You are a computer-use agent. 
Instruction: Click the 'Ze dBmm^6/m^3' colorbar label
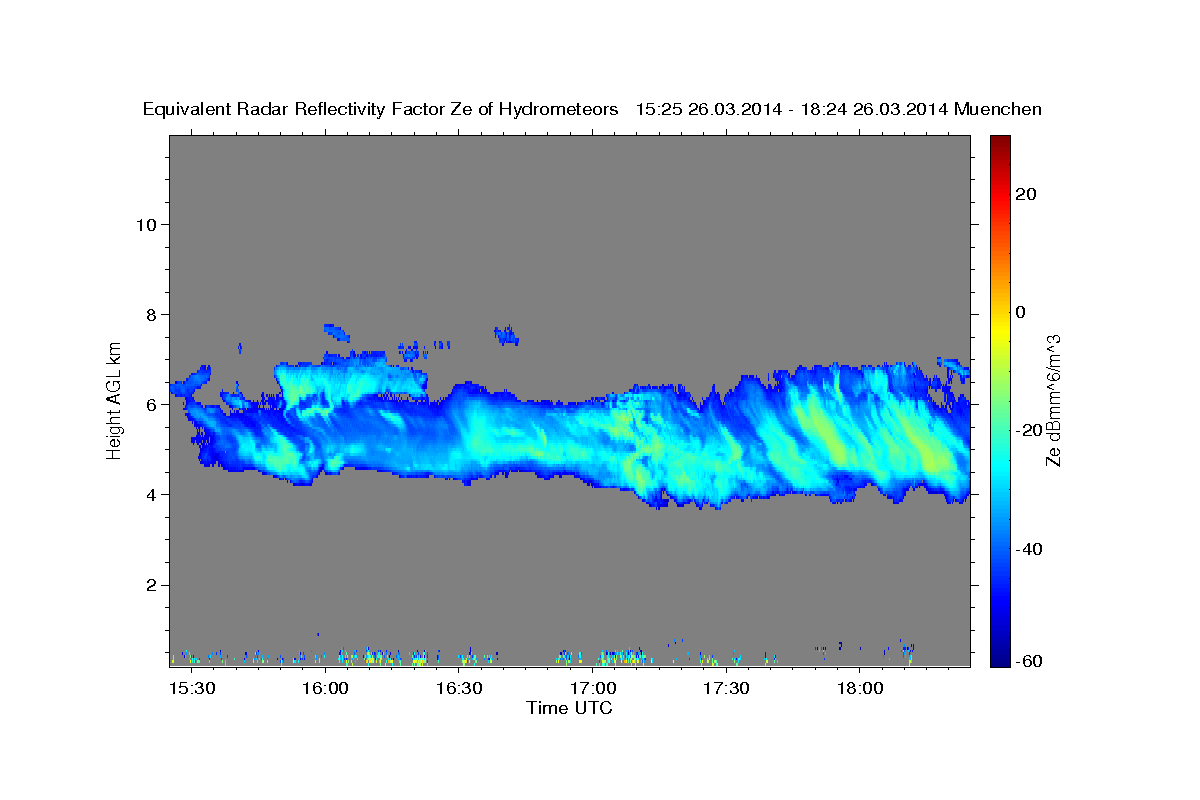pyautogui.click(x=1053, y=400)
